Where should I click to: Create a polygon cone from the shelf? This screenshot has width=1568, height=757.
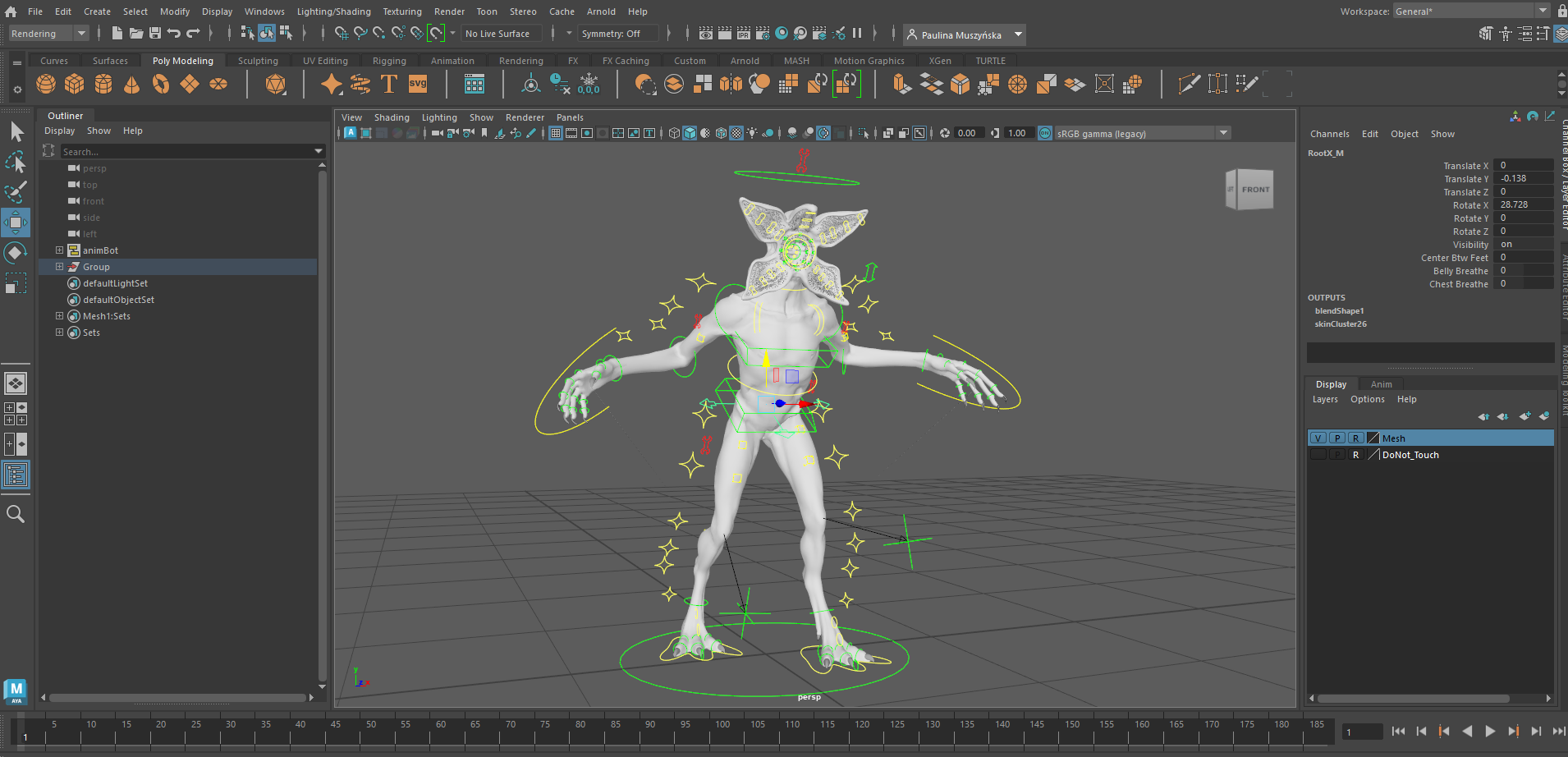[x=131, y=84]
